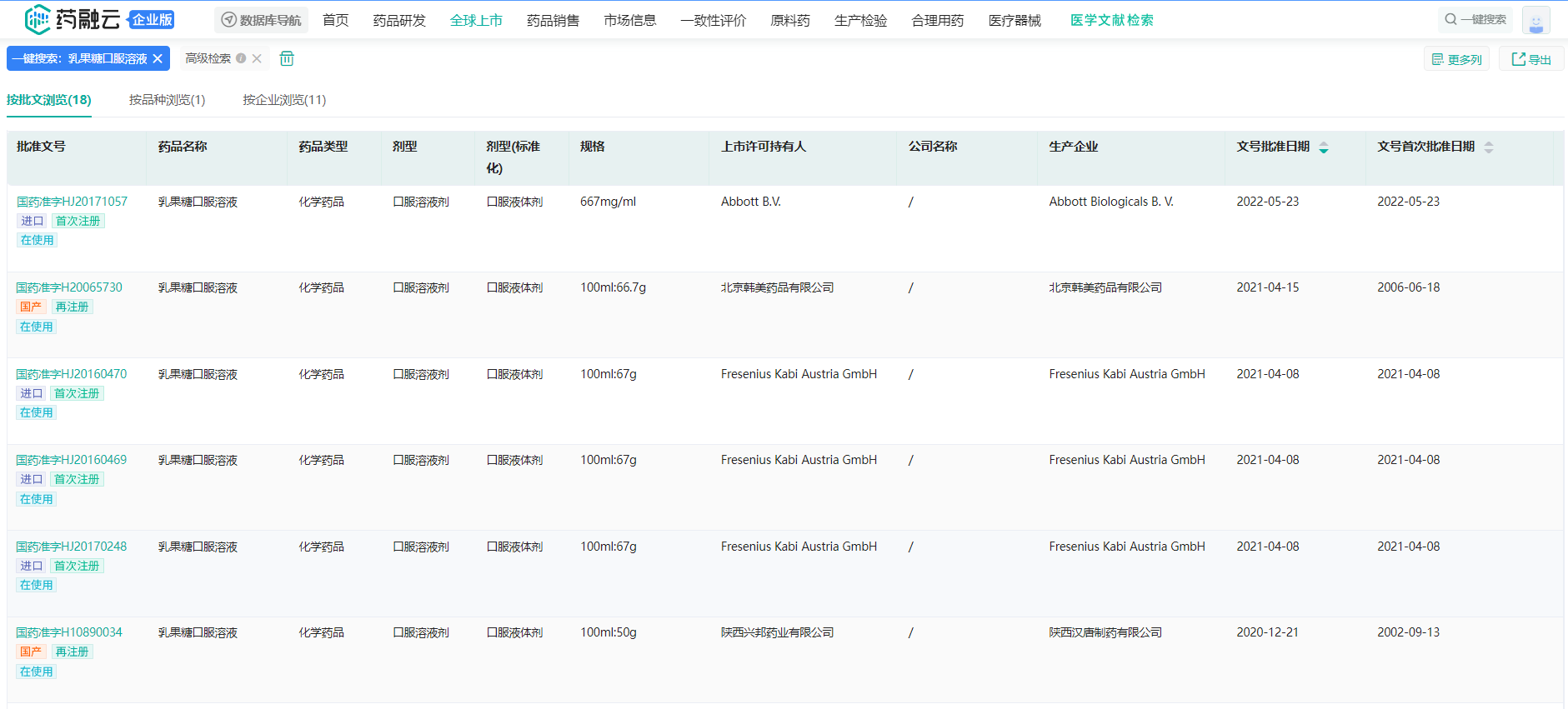
Task: Open the user avatar menu
Action: [x=1535, y=20]
